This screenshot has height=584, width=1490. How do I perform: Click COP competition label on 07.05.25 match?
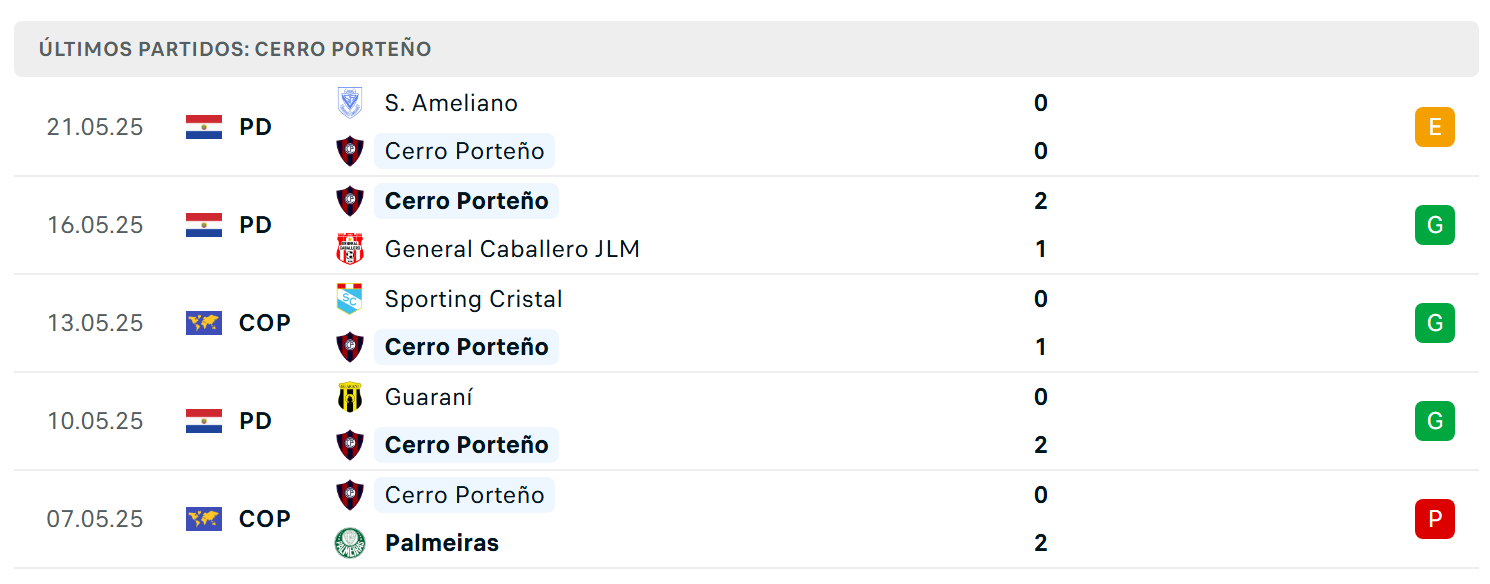click(x=265, y=519)
